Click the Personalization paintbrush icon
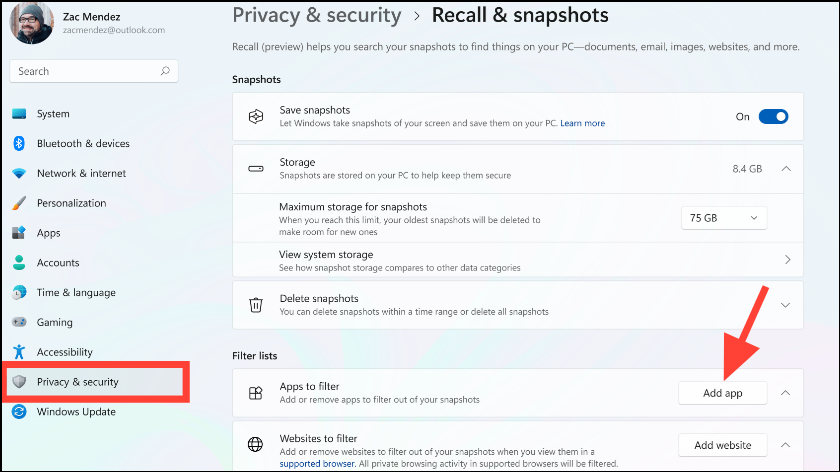The width and height of the screenshot is (840, 472). [x=19, y=203]
